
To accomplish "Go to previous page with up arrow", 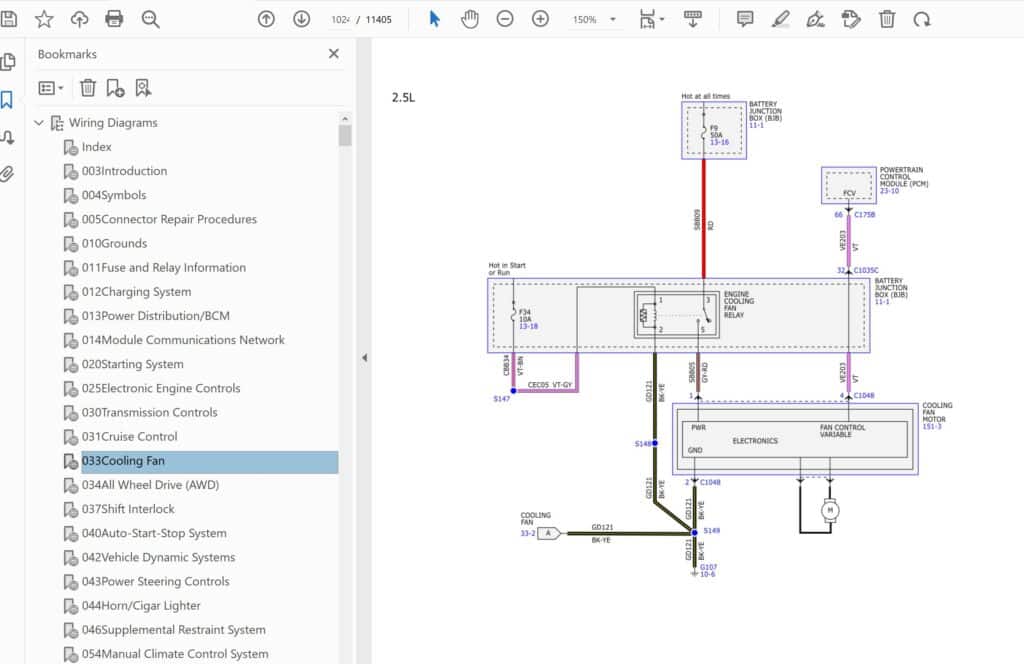I will click(266, 19).
